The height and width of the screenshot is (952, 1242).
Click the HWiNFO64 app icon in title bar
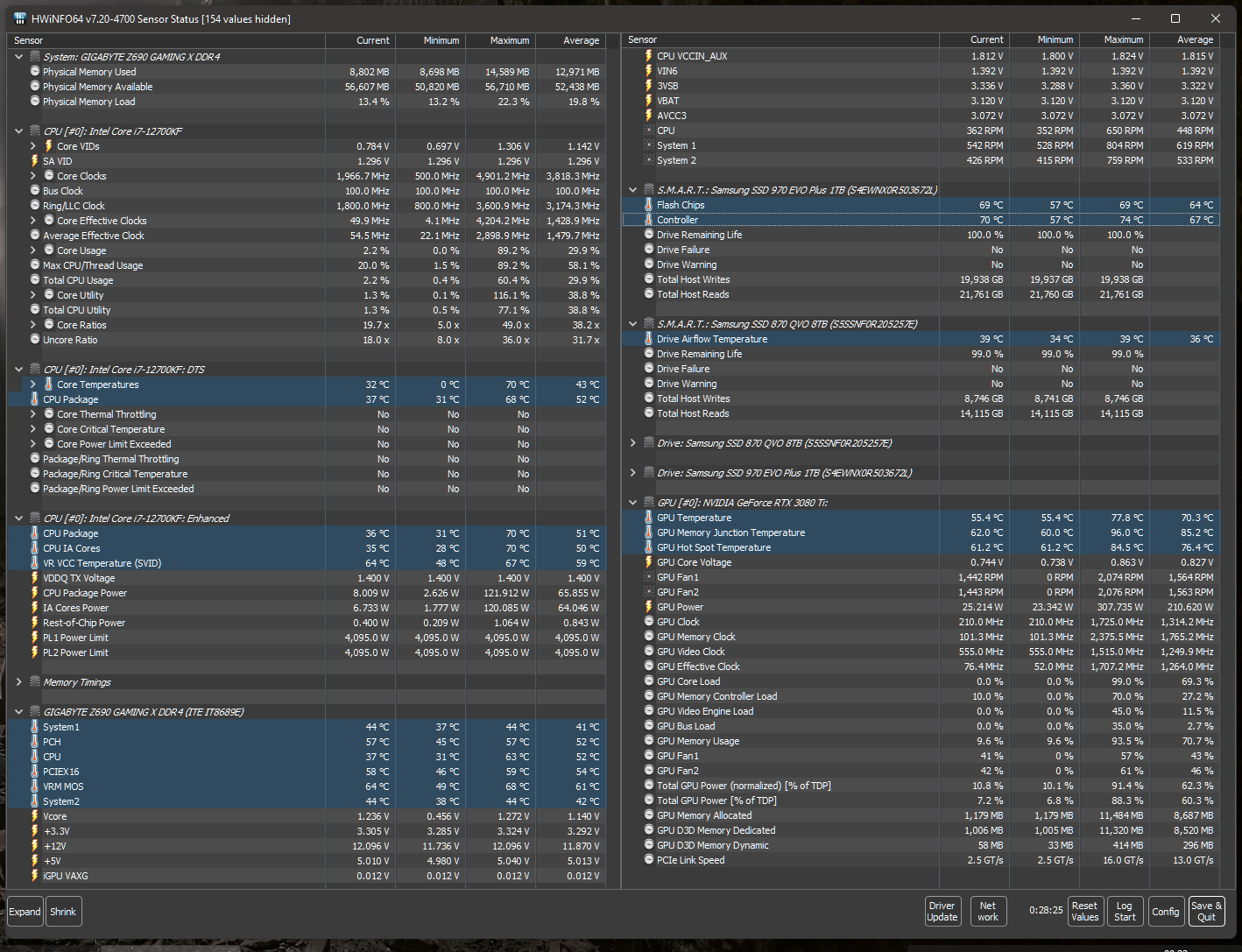click(20, 18)
